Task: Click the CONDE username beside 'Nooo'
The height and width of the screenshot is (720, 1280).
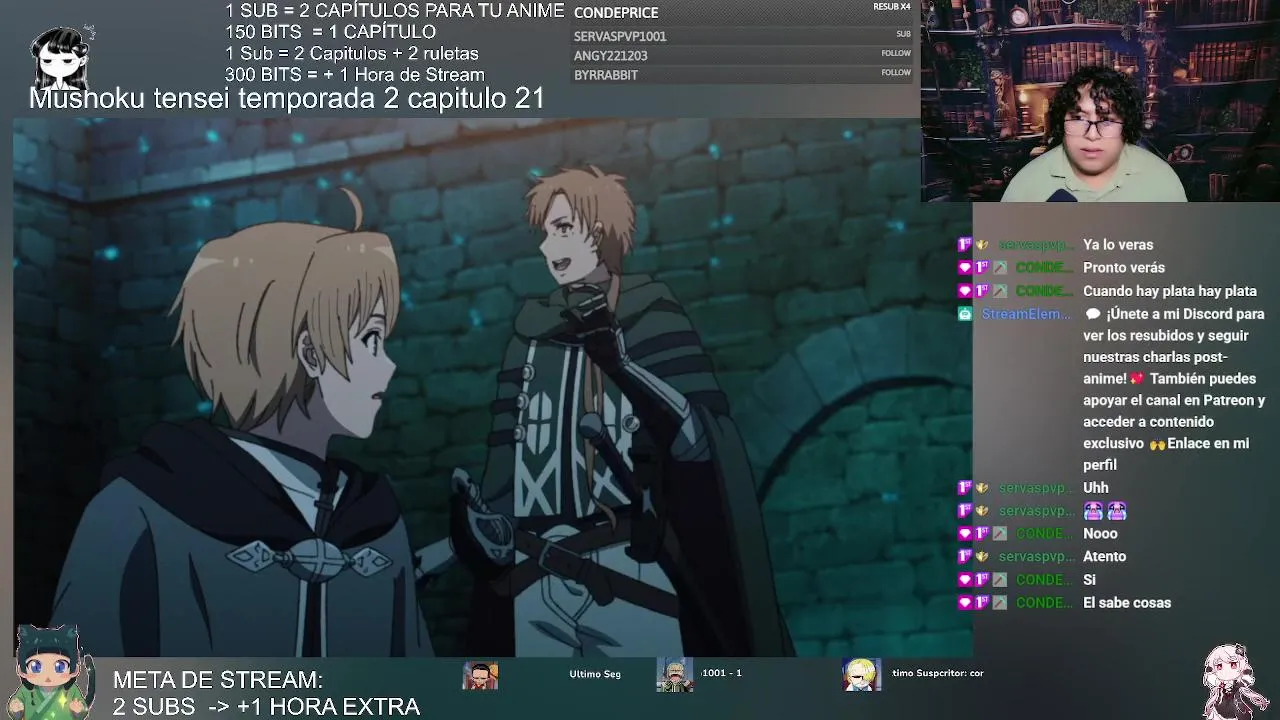Action: click(1045, 534)
